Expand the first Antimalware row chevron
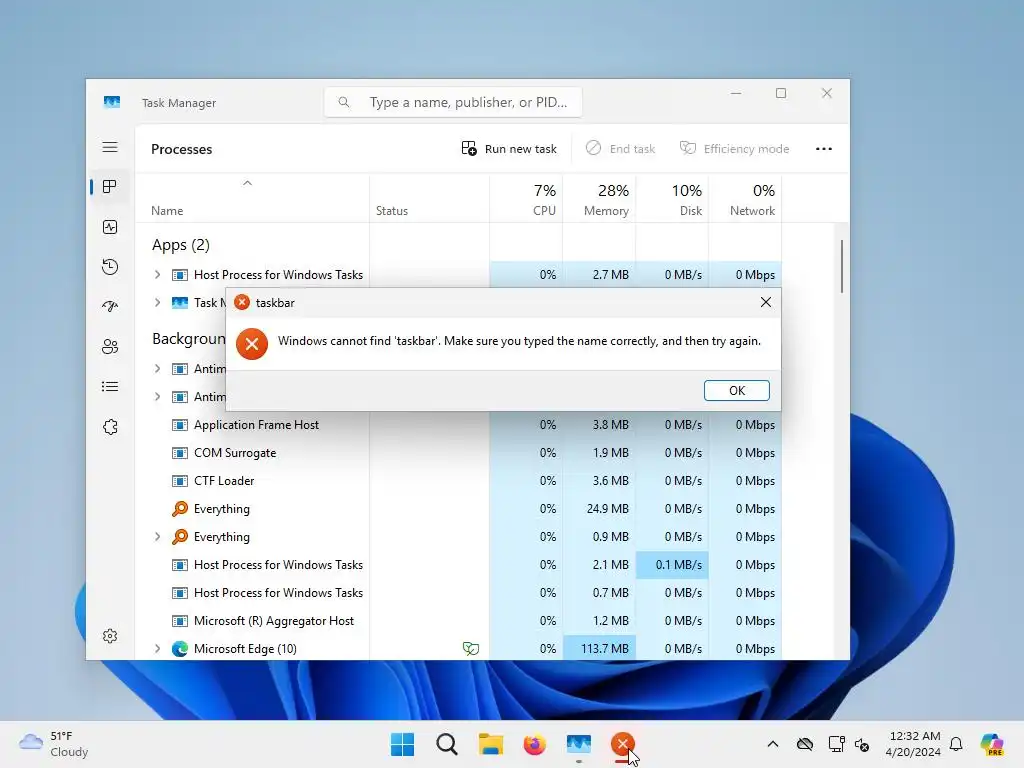The width and height of the screenshot is (1024, 768). tap(157, 369)
